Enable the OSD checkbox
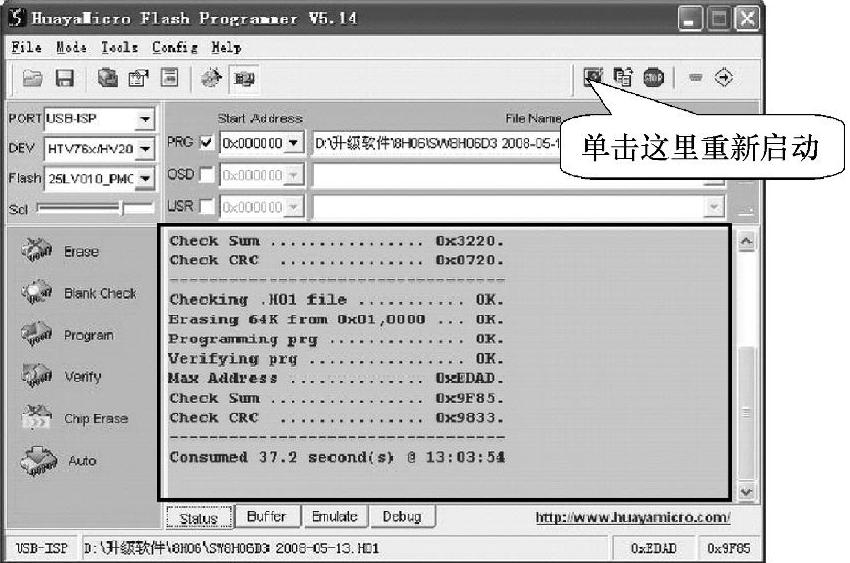850x563 pixels. (206, 174)
